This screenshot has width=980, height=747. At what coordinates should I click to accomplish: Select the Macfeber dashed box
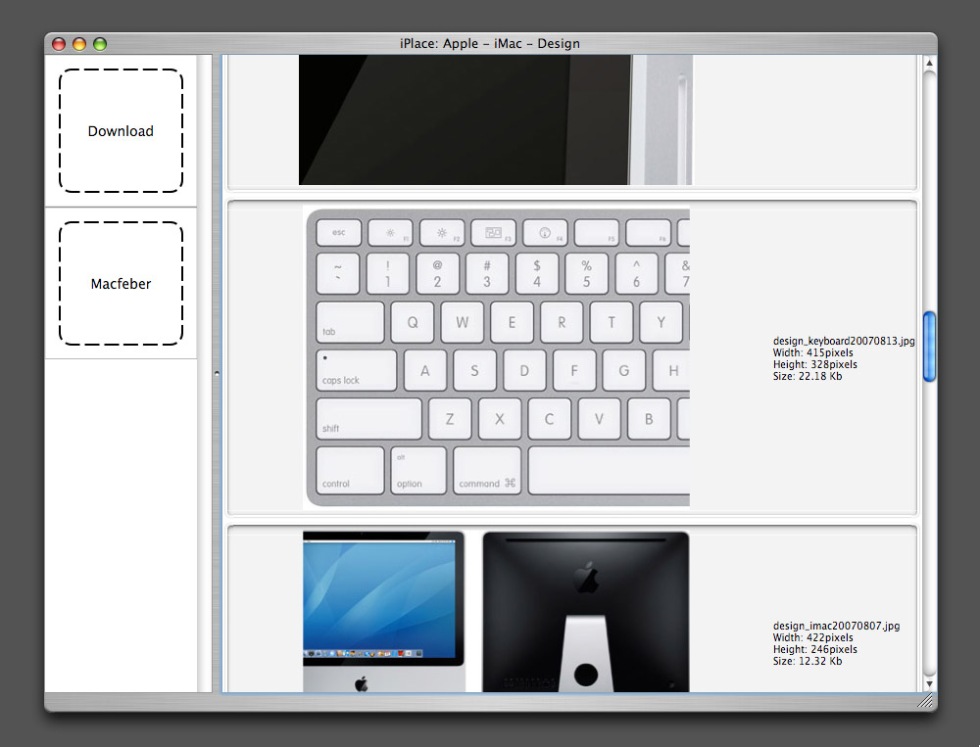(x=121, y=284)
